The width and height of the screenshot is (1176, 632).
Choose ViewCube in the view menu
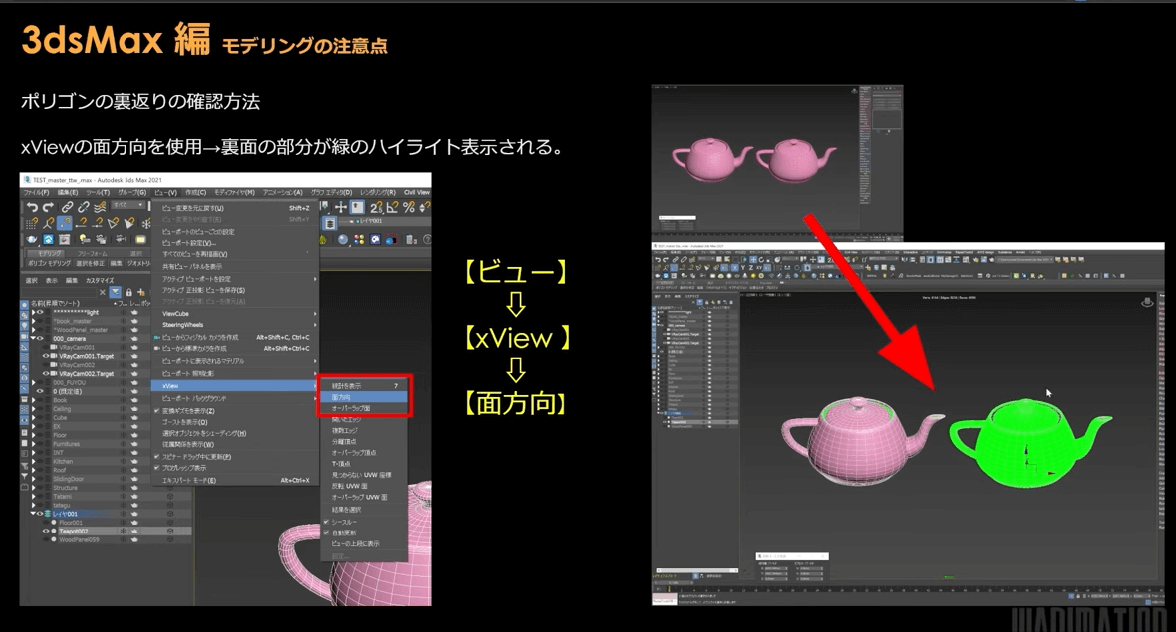236,314
